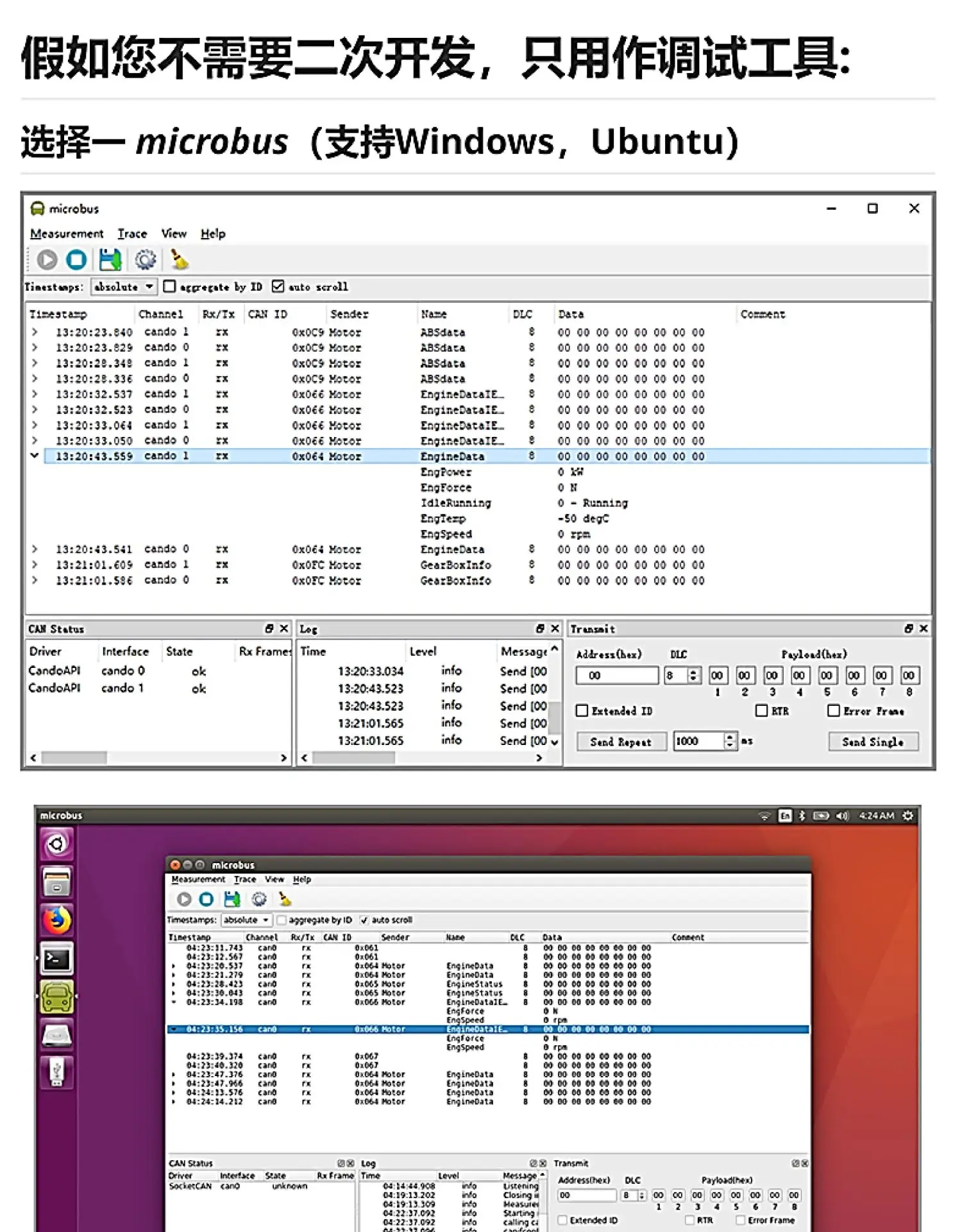Expand the 13:20:23.840 trace row
The height and width of the screenshot is (1232, 962).
tap(35, 332)
